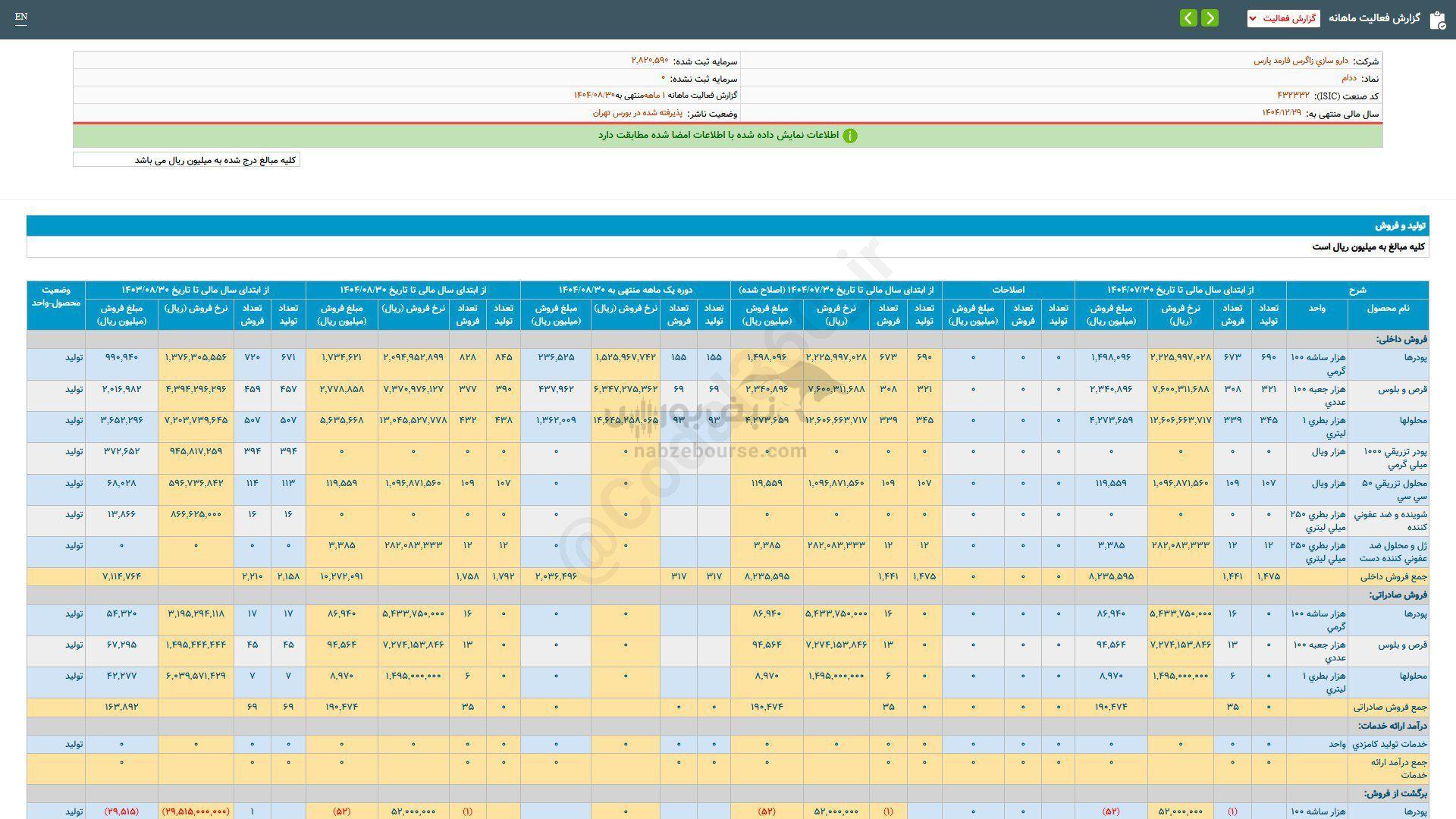
Task: Click the symbol value ددام
Action: click(1348, 78)
